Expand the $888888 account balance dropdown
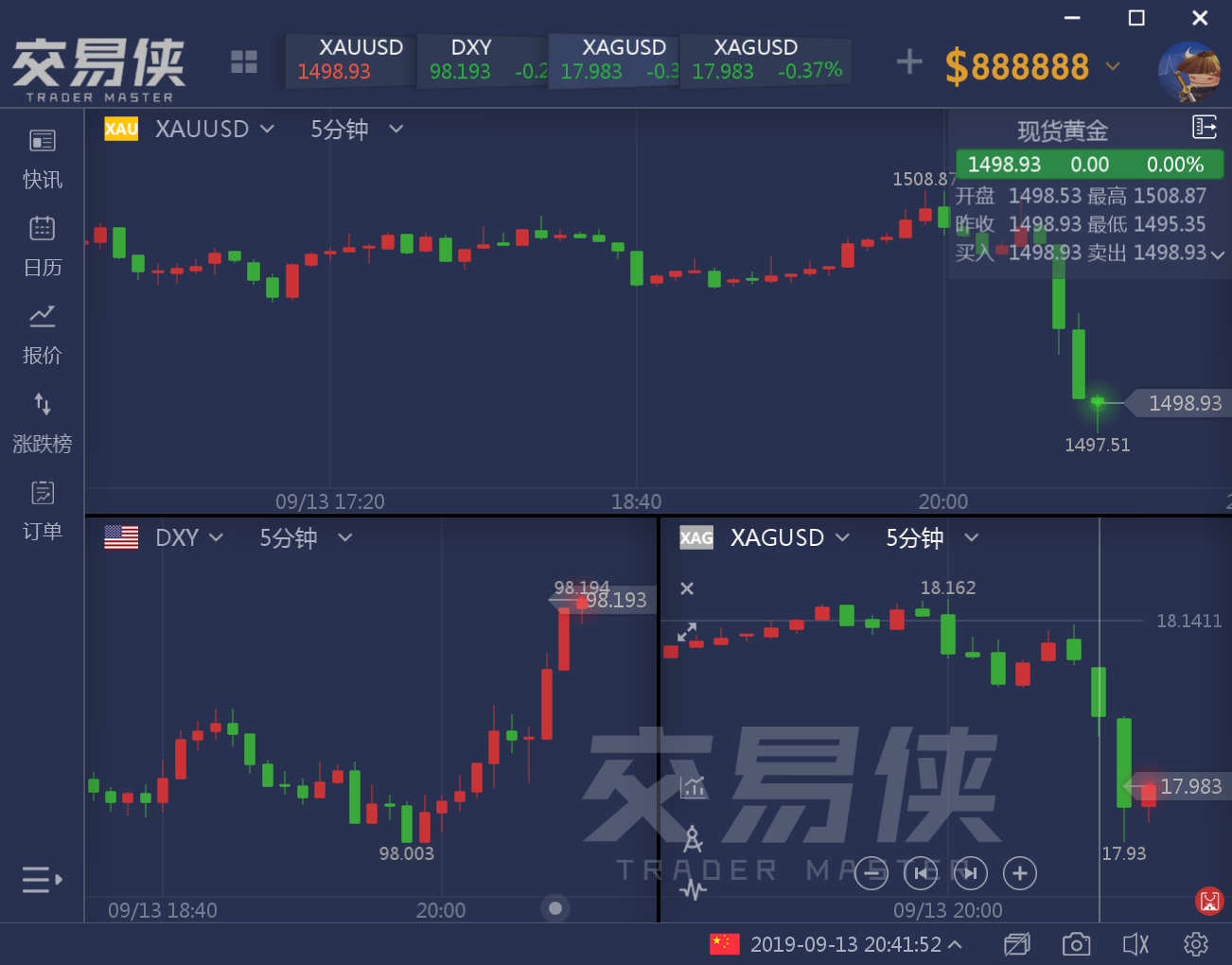 coord(1114,66)
